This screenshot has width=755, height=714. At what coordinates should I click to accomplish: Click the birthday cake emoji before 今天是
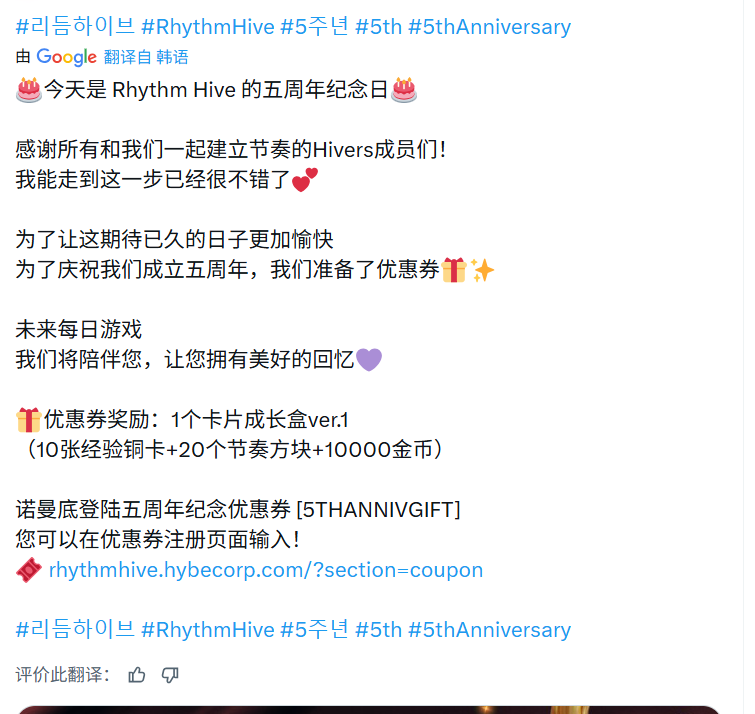point(29,90)
